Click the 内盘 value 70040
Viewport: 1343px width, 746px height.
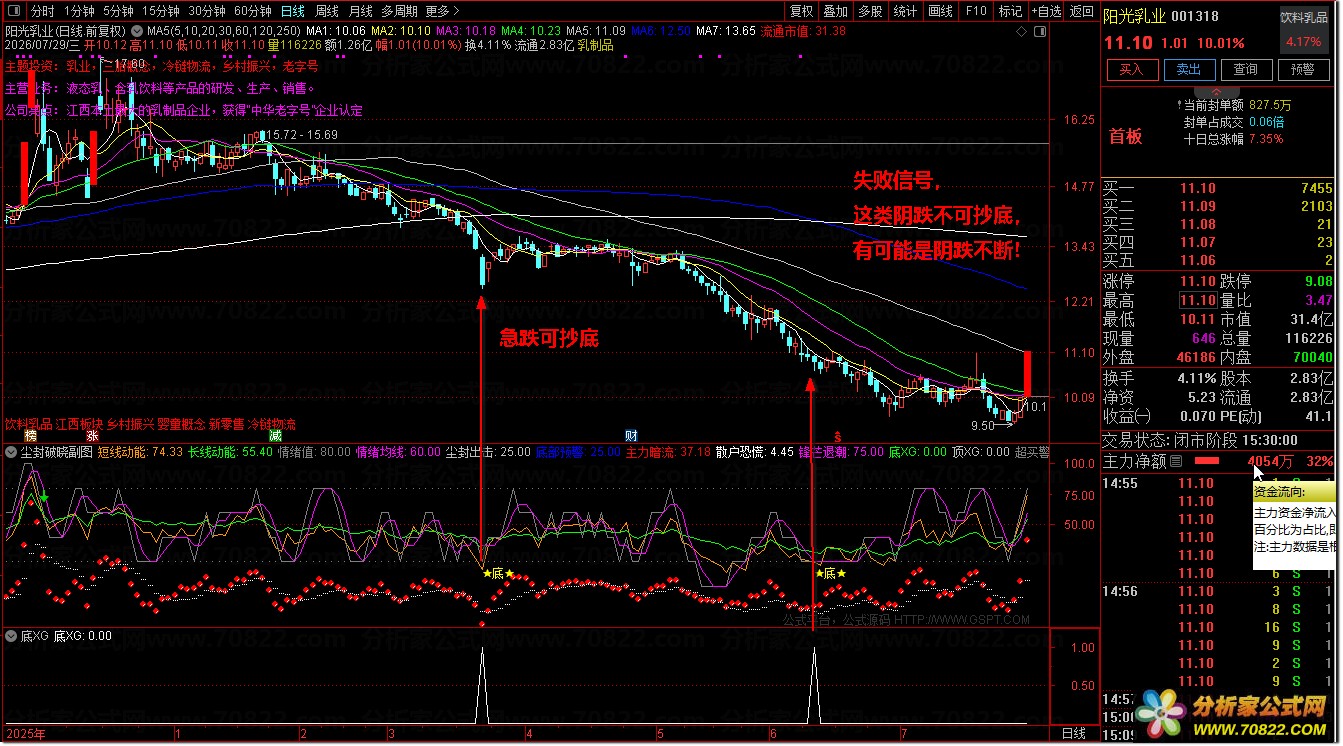pyautogui.click(x=1312, y=357)
